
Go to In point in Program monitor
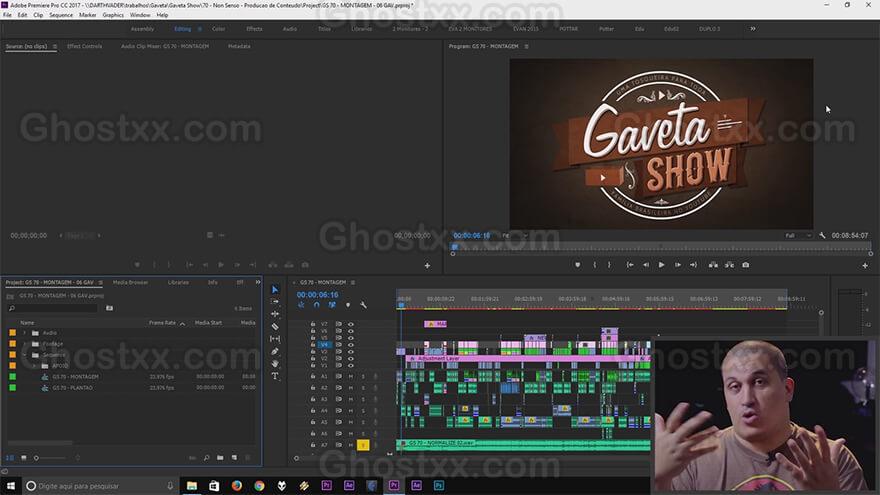click(x=630, y=265)
